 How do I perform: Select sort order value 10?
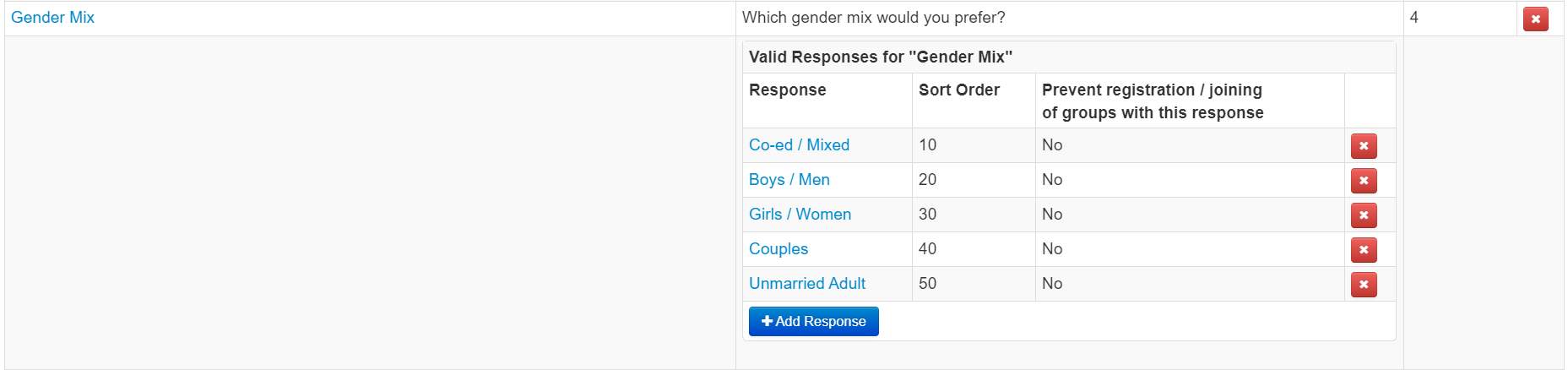click(927, 145)
